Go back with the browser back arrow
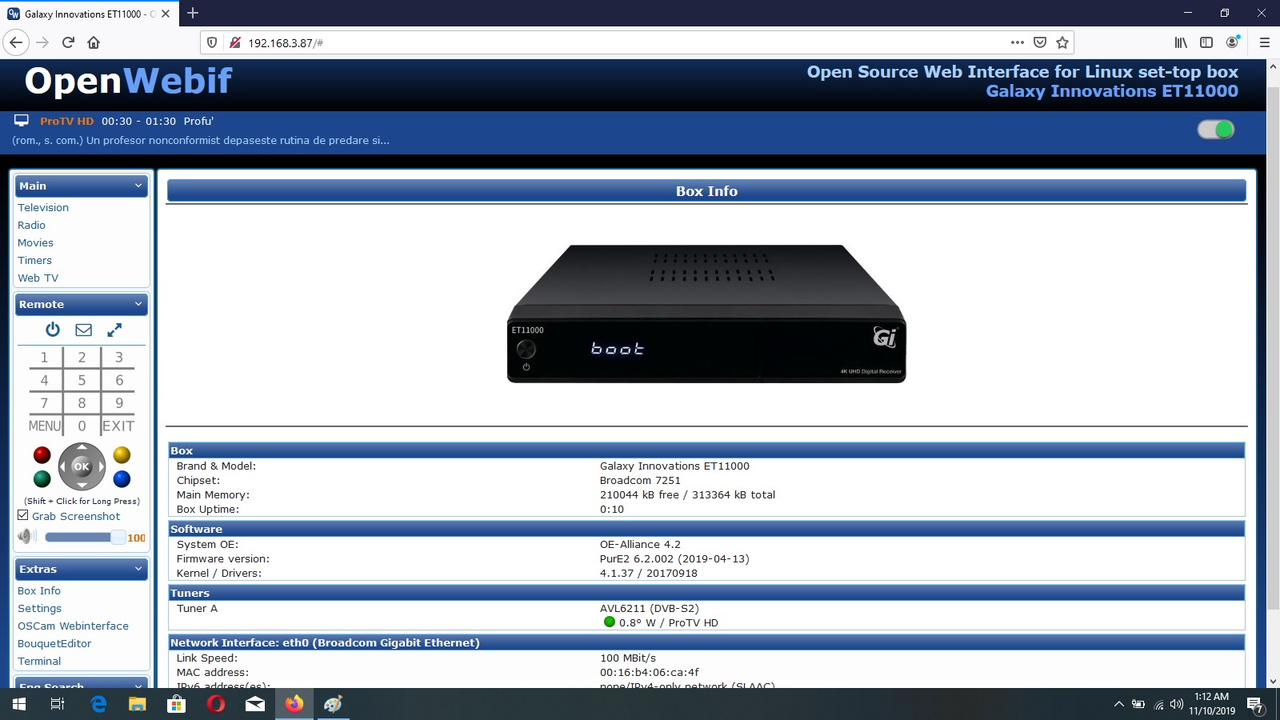This screenshot has width=1280, height=720. click(x=16, y=43)
